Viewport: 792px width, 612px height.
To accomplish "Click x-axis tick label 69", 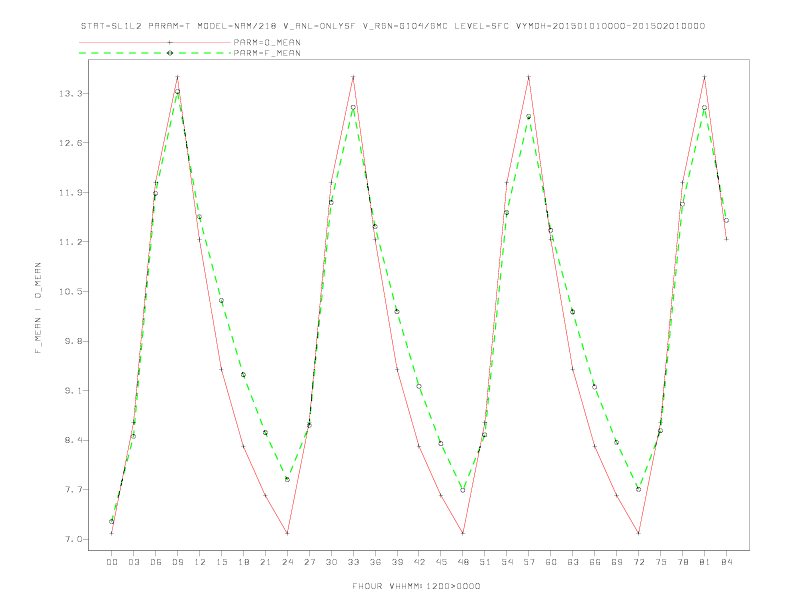I will click(617, 562).
